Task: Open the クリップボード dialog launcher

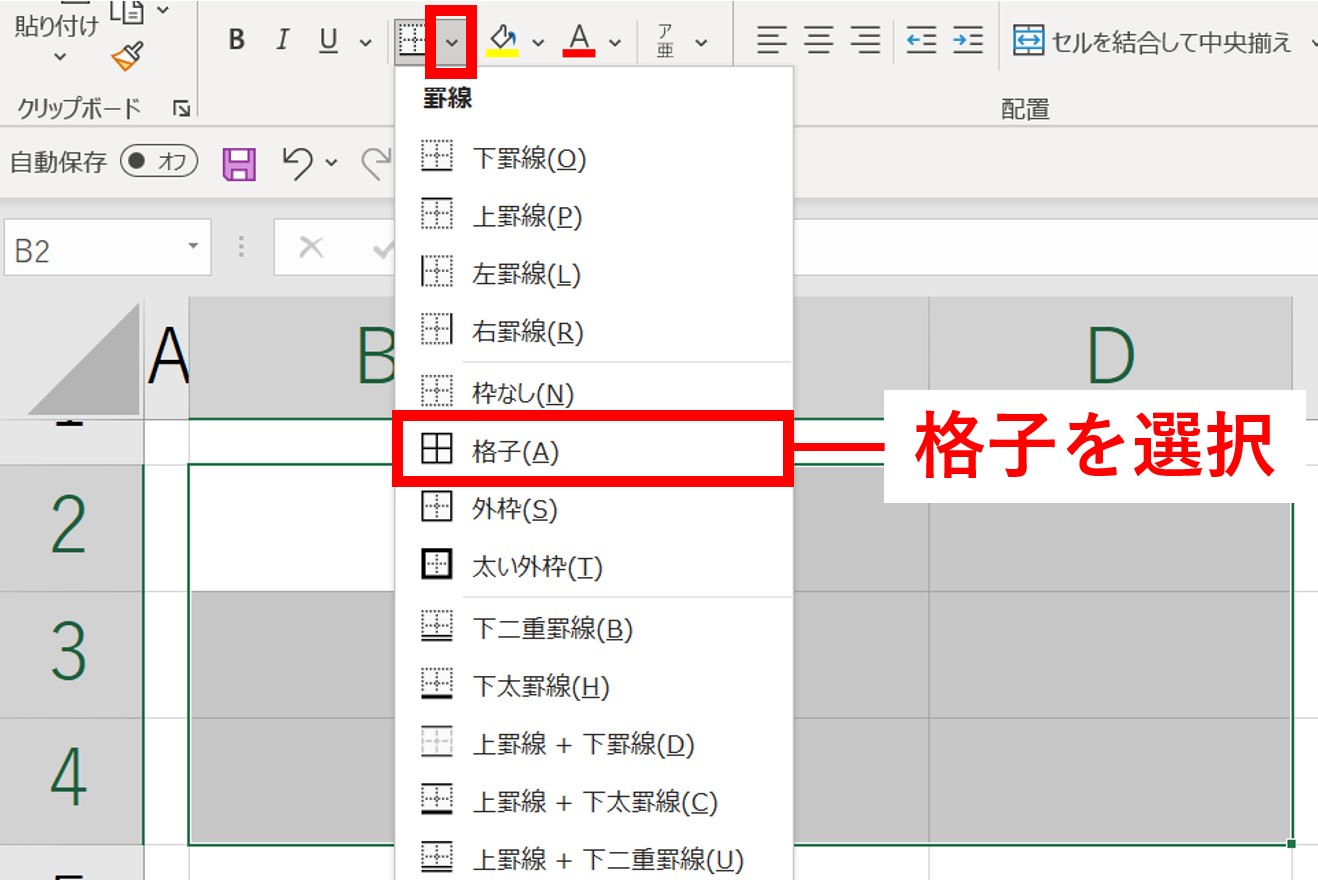Action: [181, 109]
